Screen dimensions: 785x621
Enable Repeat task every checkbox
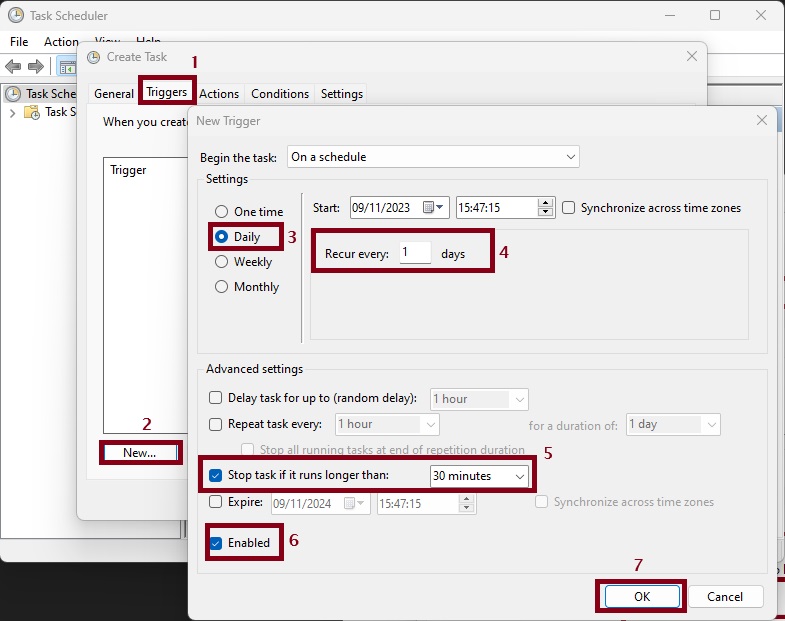215,424
